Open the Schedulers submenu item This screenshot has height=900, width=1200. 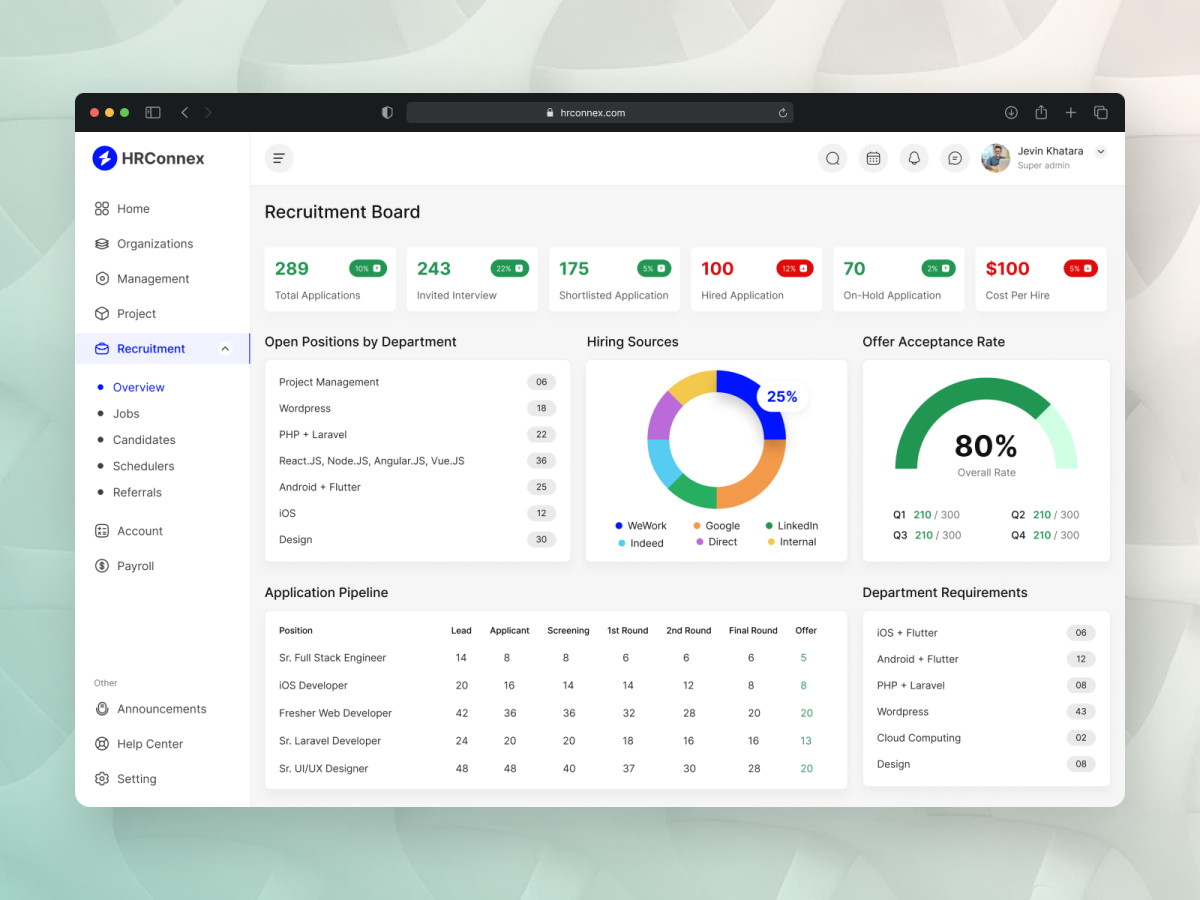pyautogui.click(x=143, y=466)
